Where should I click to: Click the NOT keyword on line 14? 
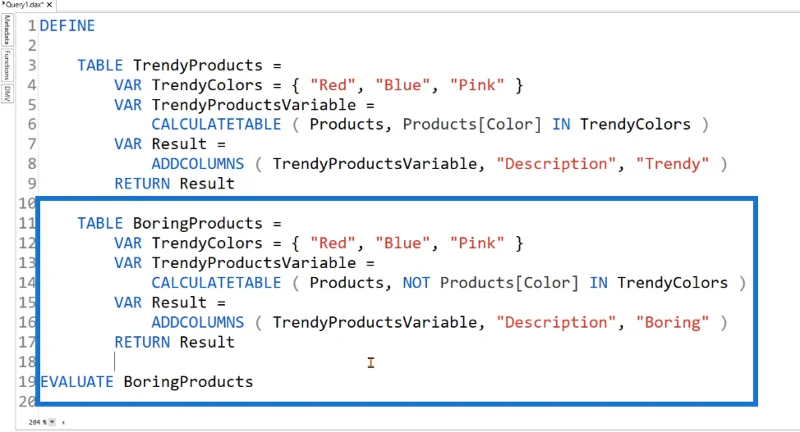(416, 283)
